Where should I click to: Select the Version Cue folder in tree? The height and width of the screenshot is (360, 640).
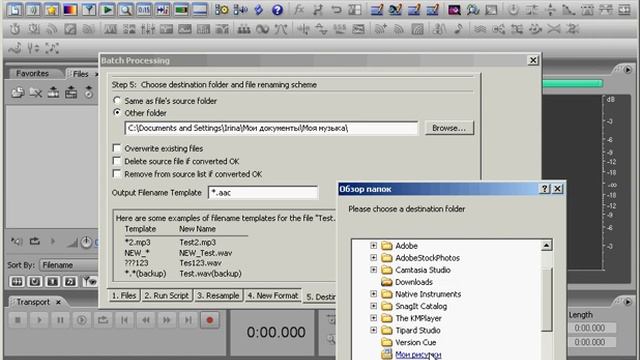point(416,342)
